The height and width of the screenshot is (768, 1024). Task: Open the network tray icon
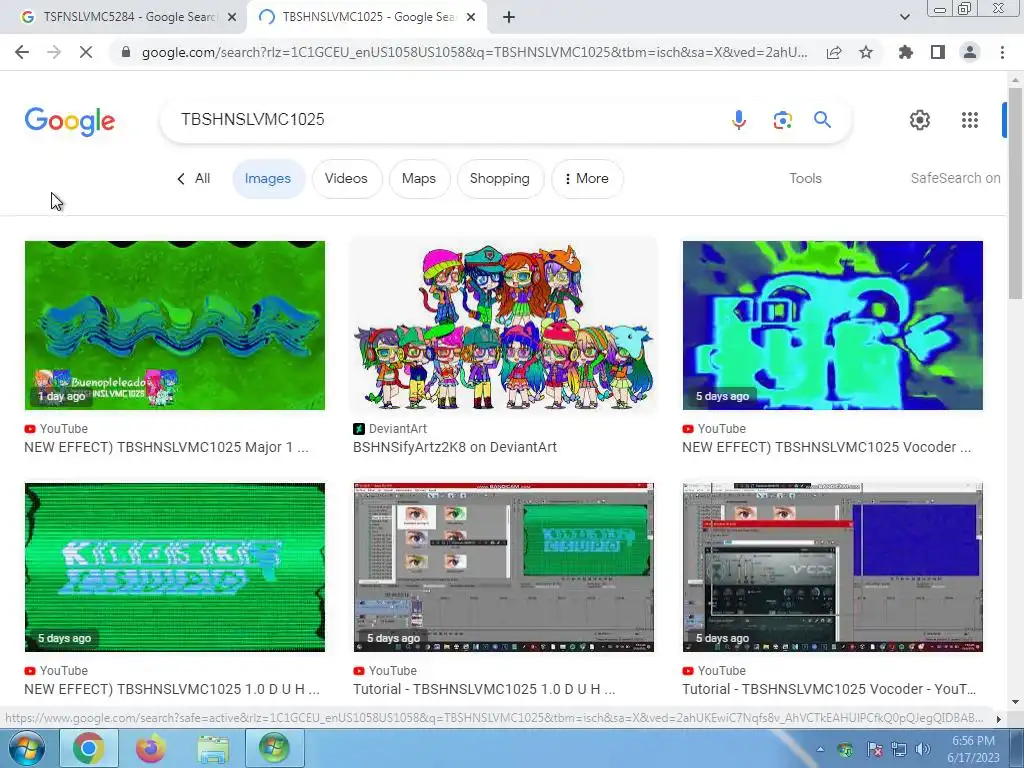click(x=899, y=749)
